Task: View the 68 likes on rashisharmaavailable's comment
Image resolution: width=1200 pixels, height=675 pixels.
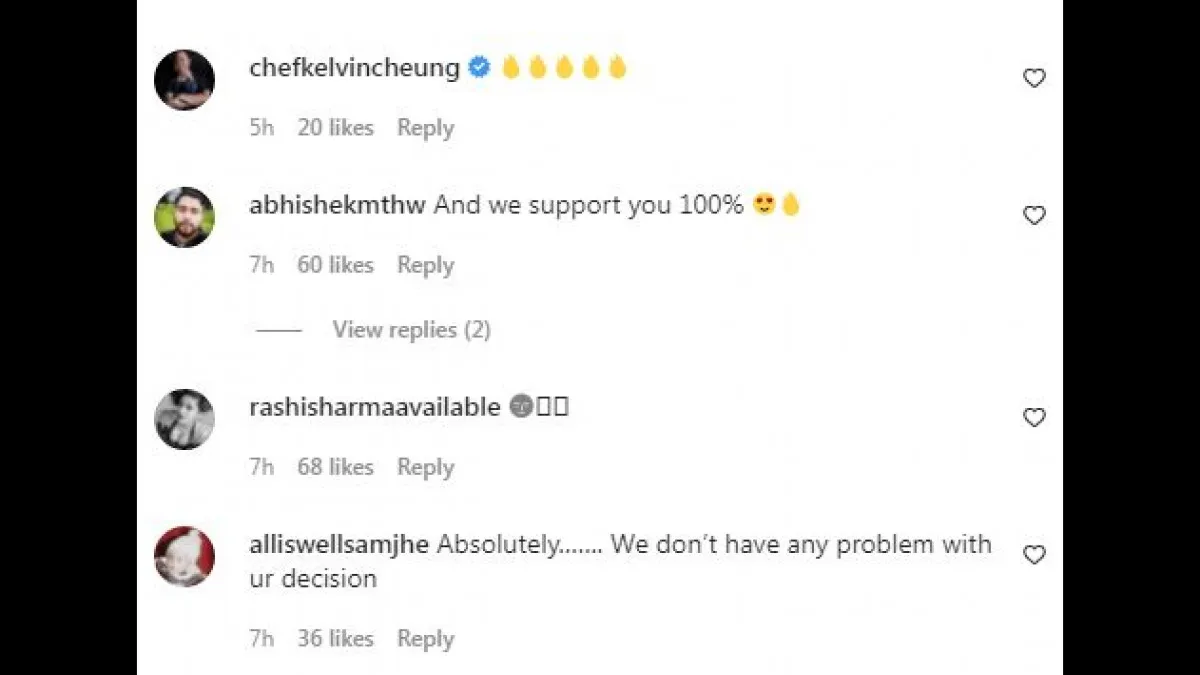Action: click(x=335, y=467)
